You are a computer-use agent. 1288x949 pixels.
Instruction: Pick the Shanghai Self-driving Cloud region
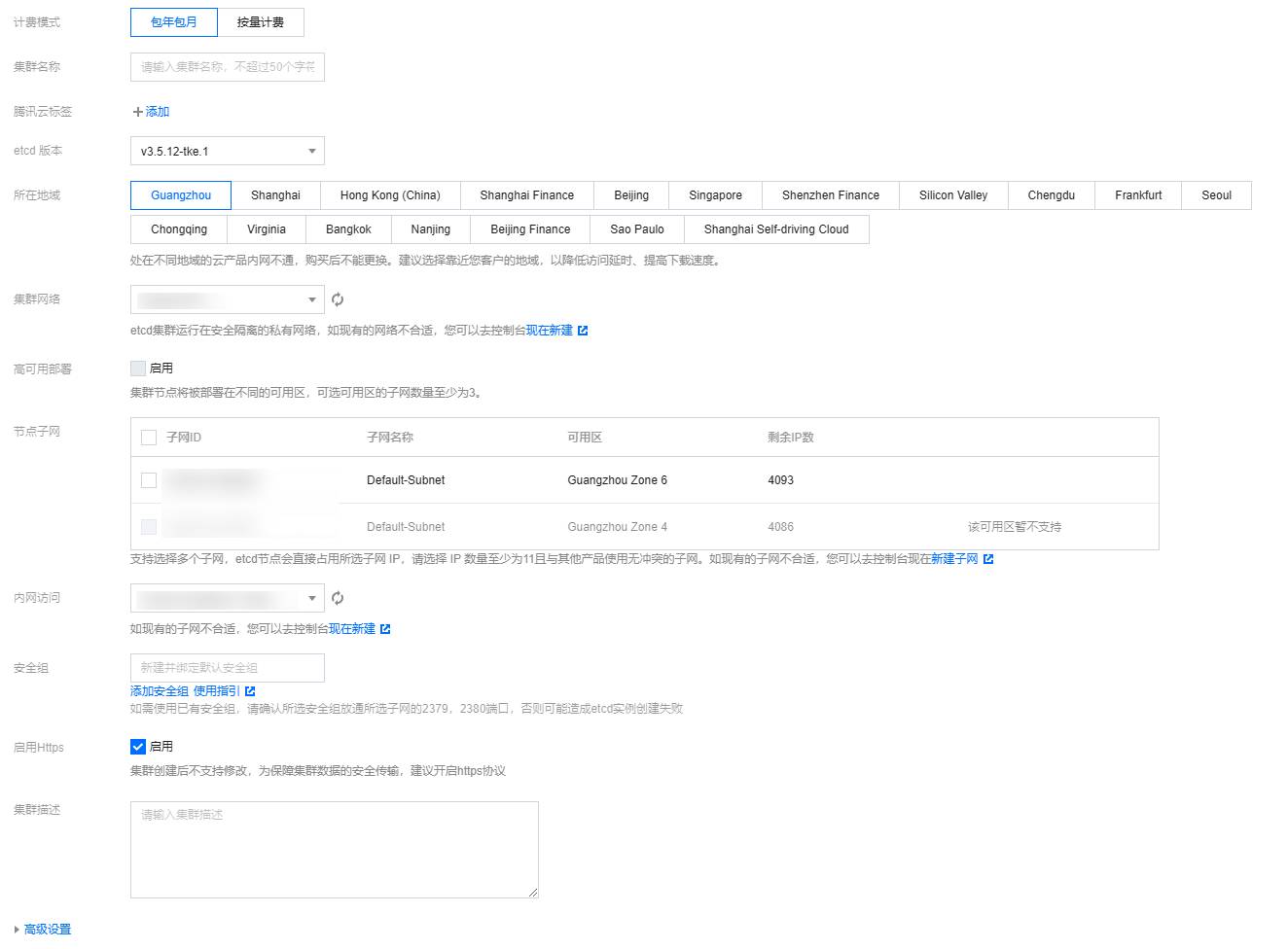click(776, 229)
